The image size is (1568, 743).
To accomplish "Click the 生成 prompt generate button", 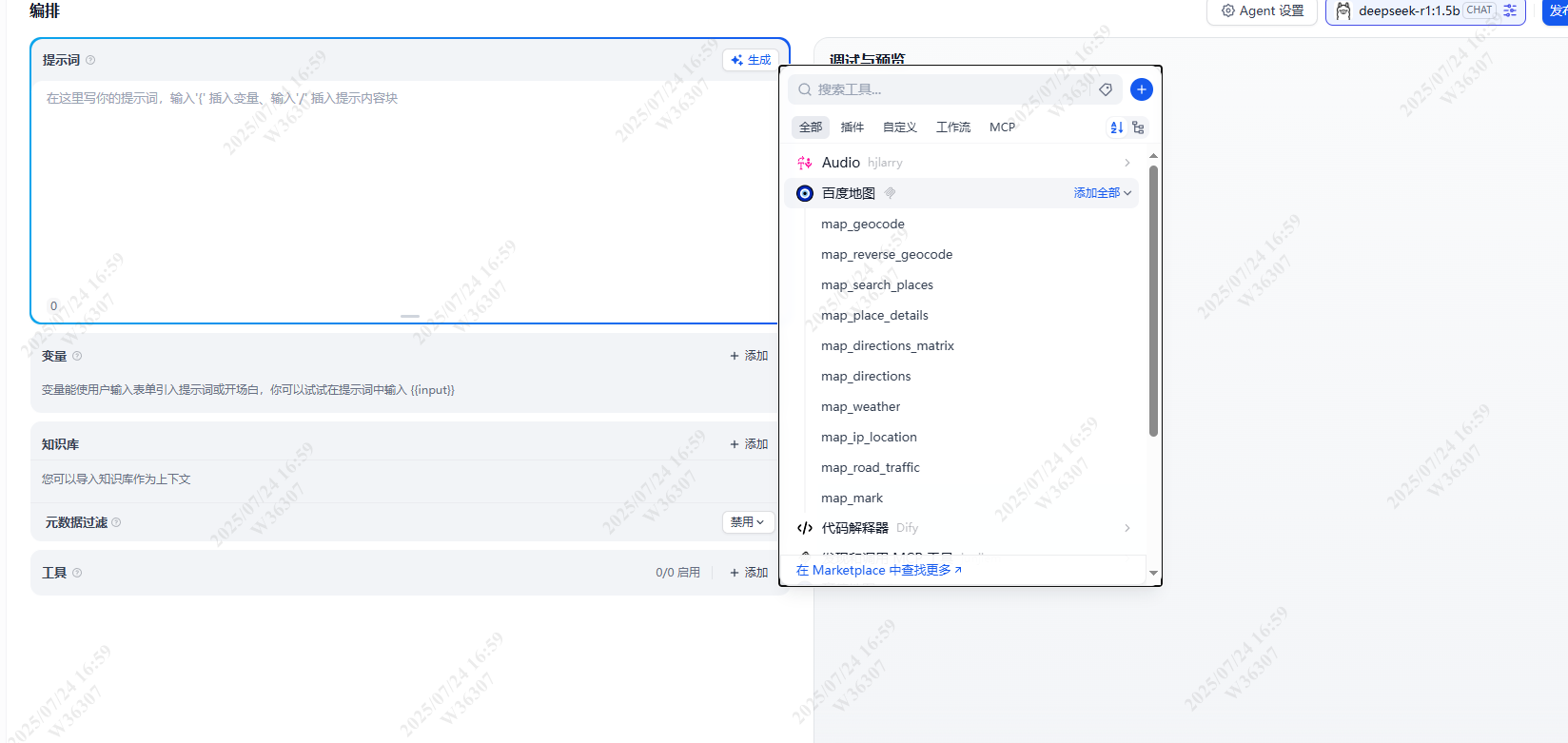I will [x=751, y=60].
